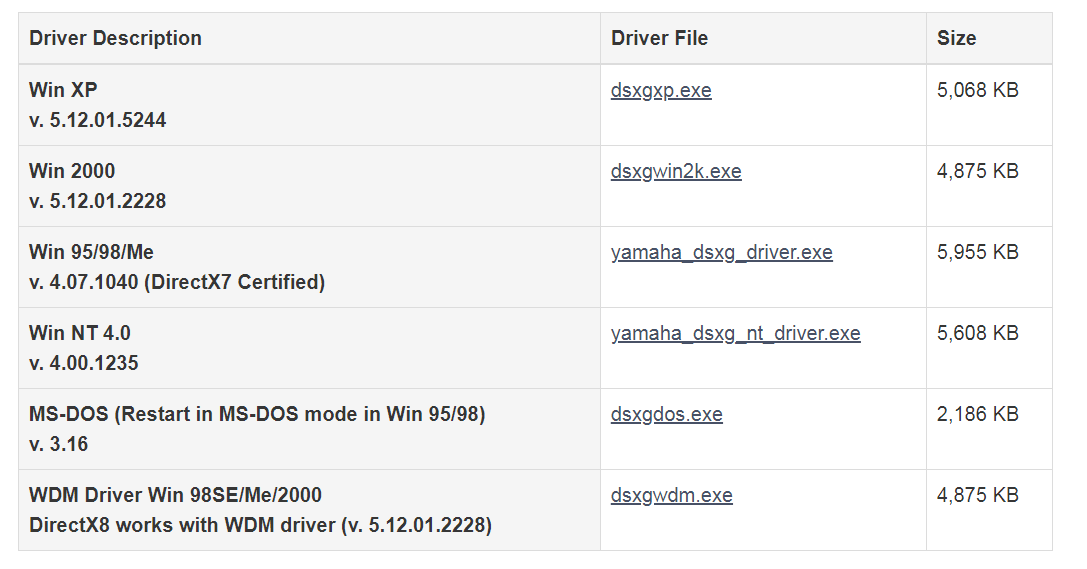
Task: Download yamaha_dsxg_nt_driver.exe for Win NT
Action: 735,334
